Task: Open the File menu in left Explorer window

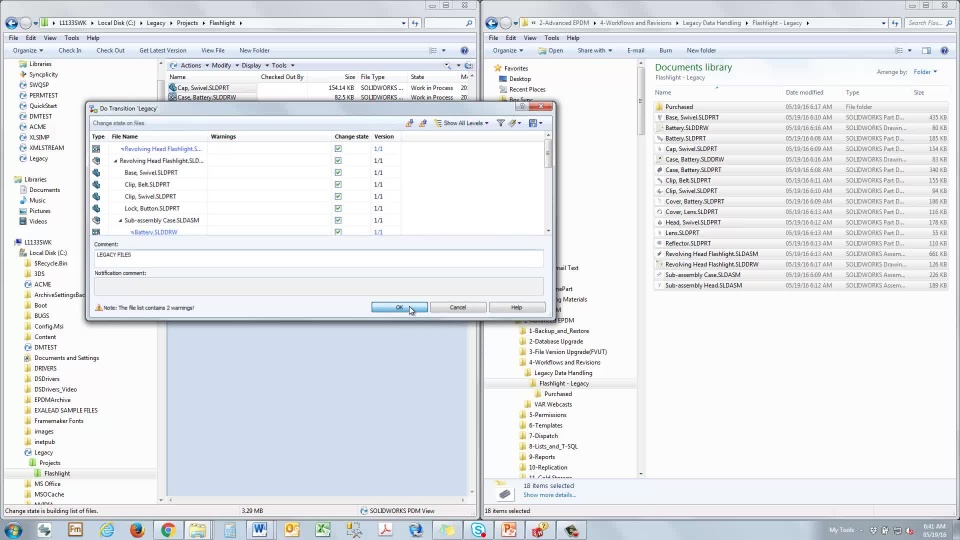Action: point(13,38)
